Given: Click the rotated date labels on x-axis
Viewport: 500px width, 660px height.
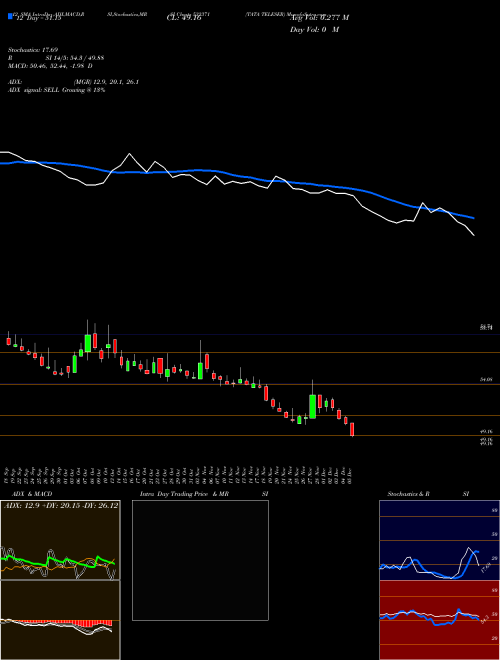Looking at the screenshot, I should pyautogui.click(x=179, y=476).
